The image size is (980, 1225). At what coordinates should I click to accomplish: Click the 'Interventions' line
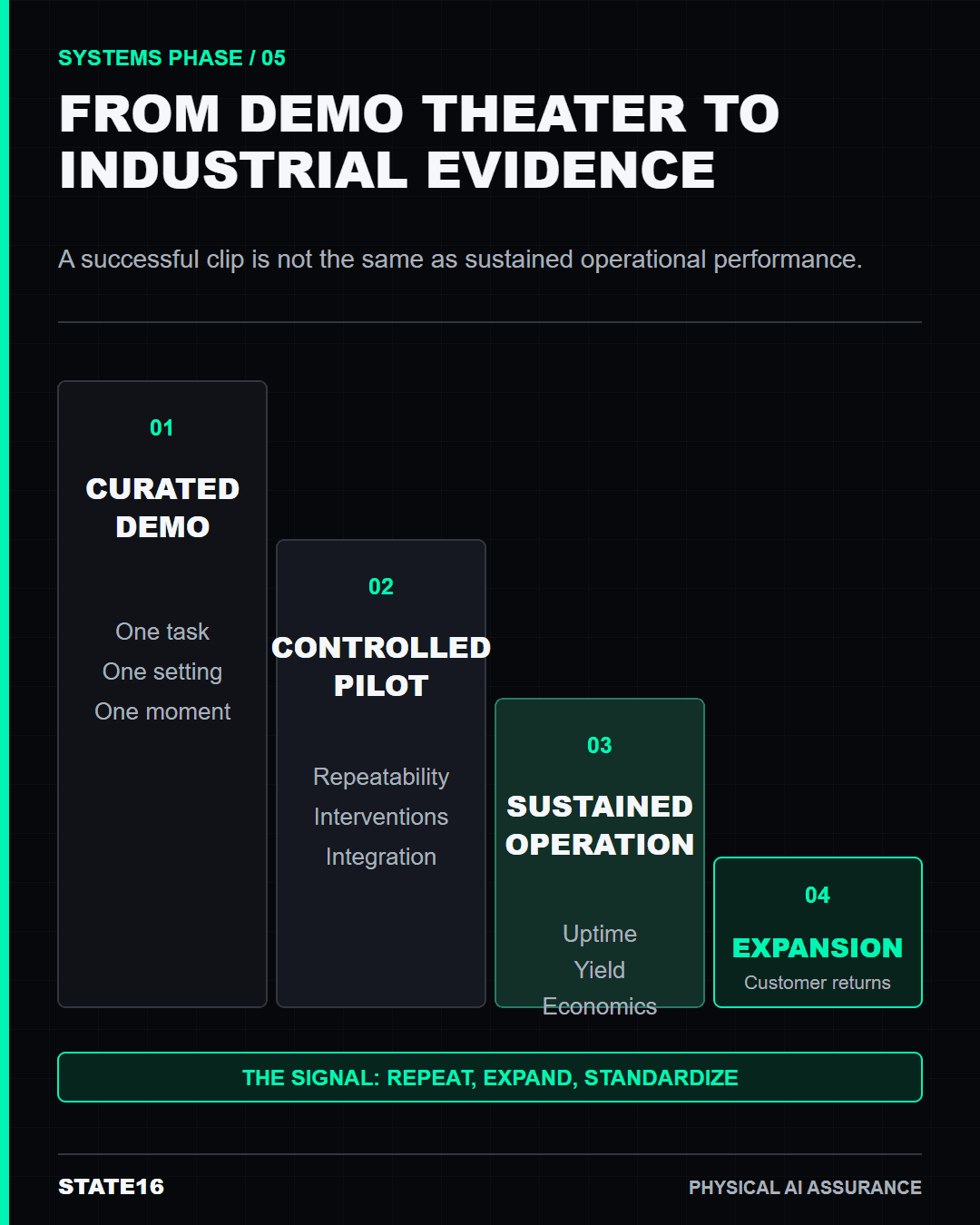pyautogui.click(x=381, y=817)
